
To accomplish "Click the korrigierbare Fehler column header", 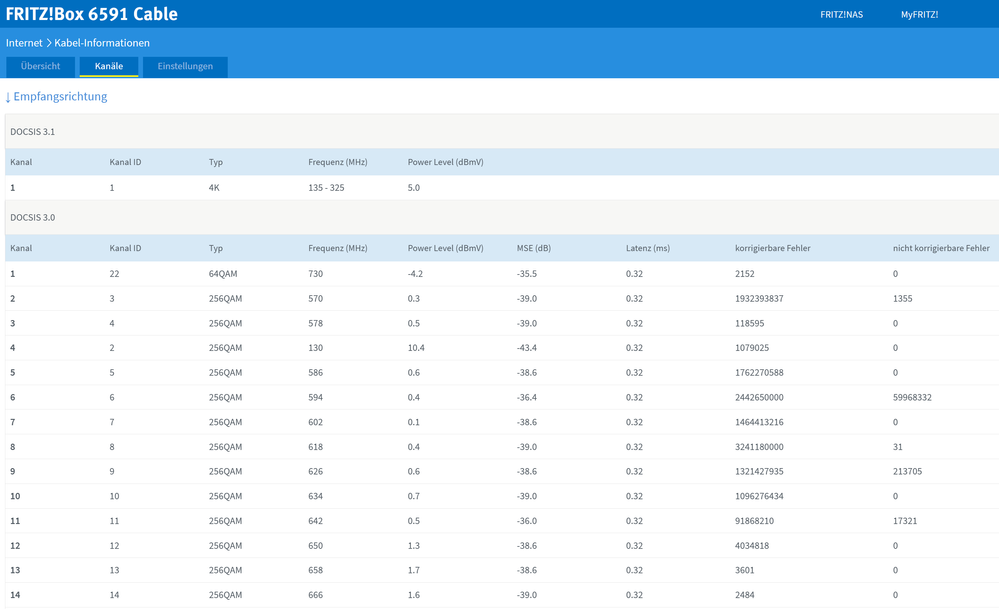I will (772, 248).
